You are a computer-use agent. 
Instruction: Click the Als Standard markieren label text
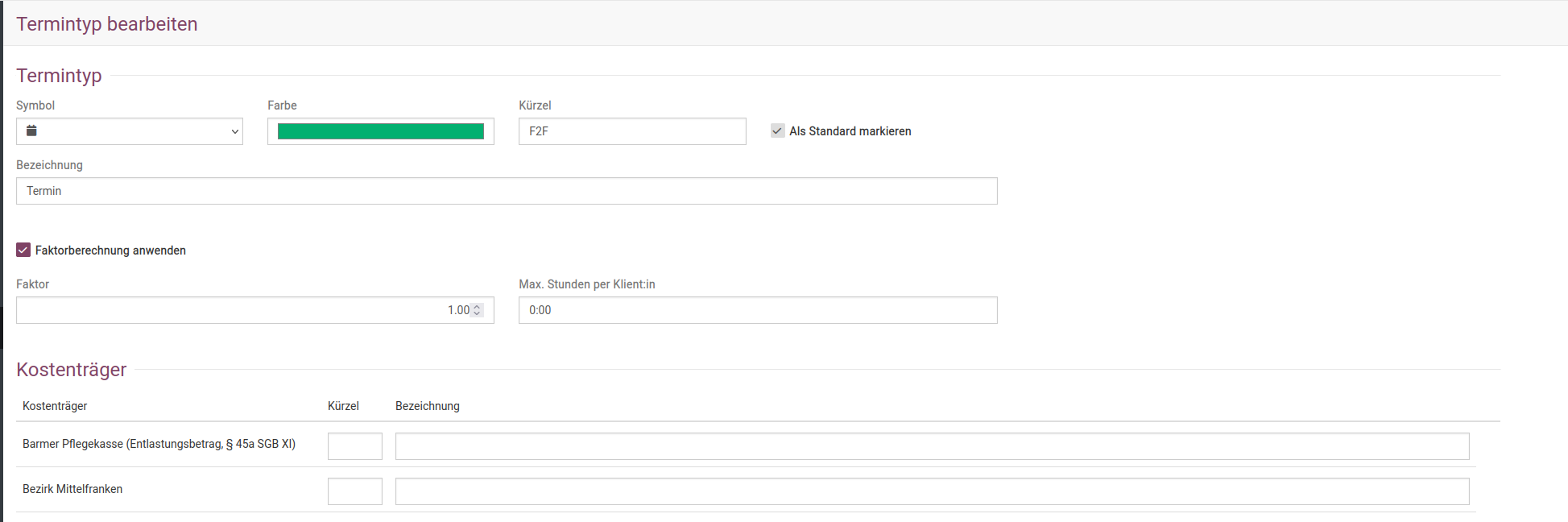tap(850, 131)
